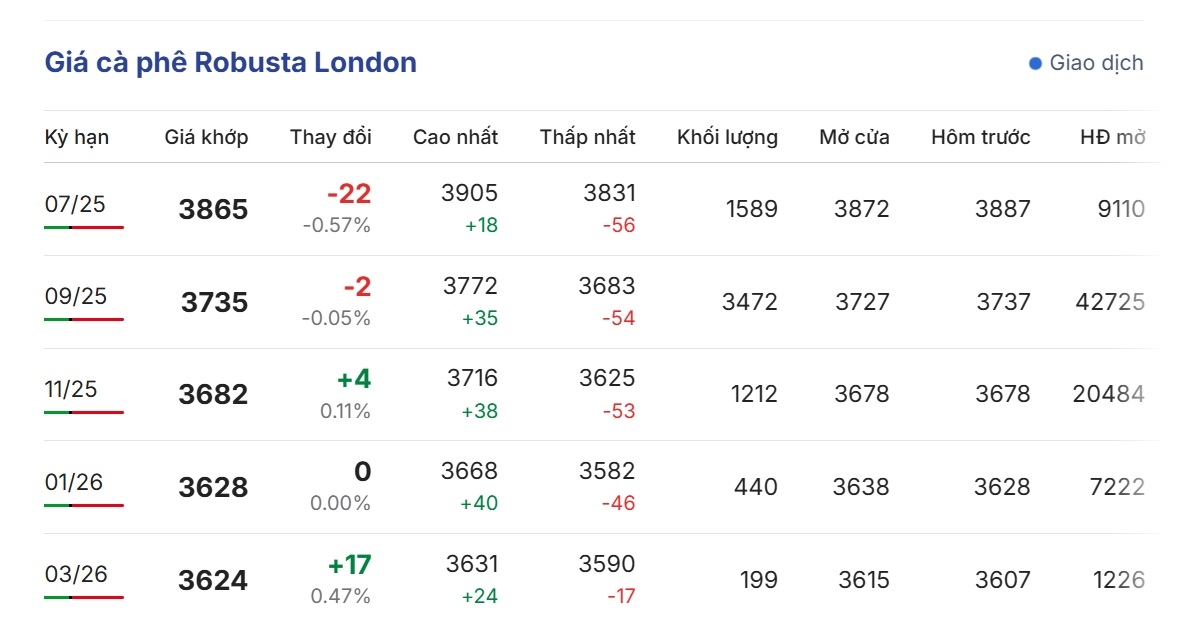Click the Thấp nhất column header
Screen dimensions: 1191x623
pyautogui.click(x=588, y=138)
